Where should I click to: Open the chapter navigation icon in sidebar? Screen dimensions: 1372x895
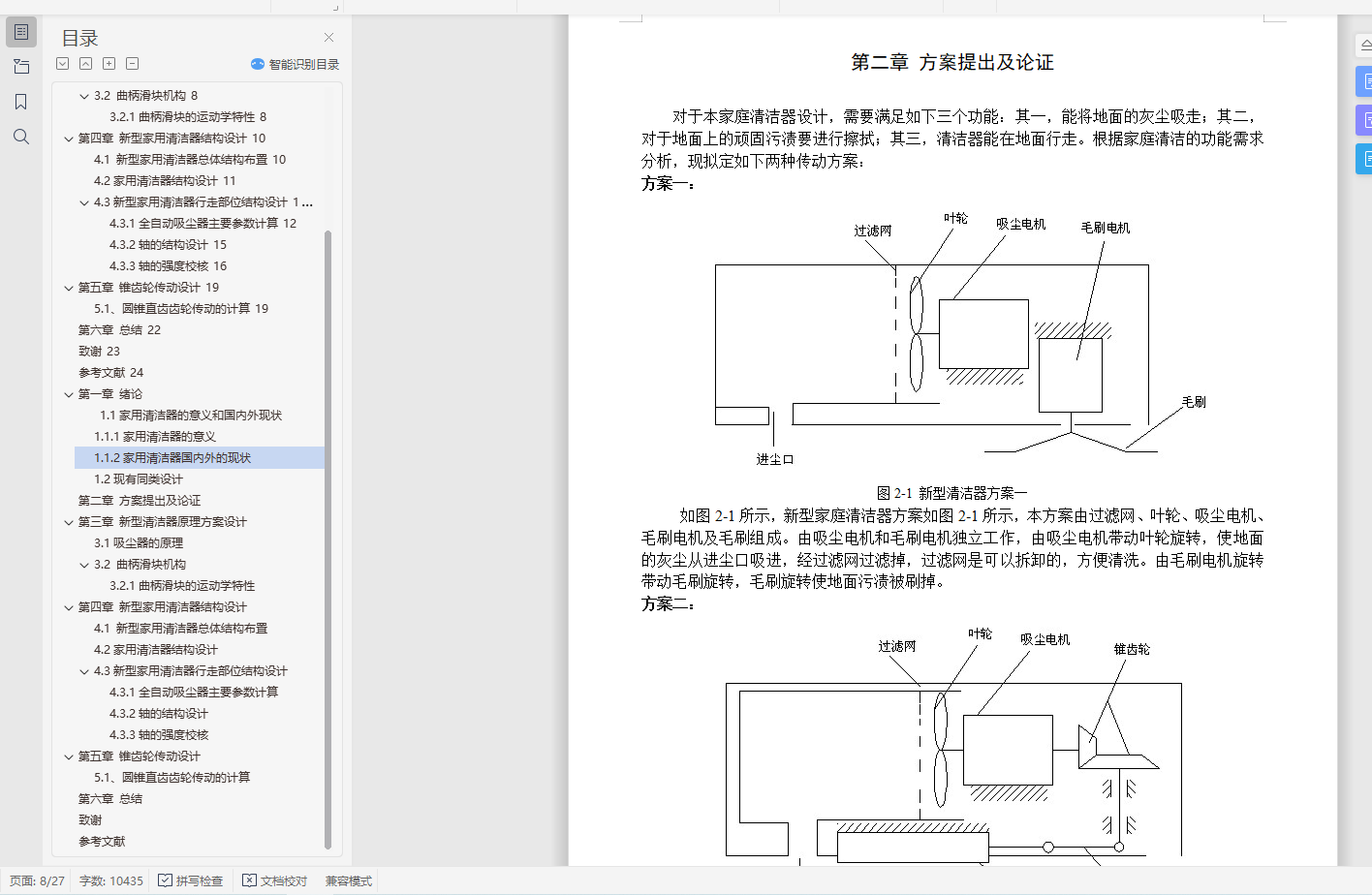pyautogui.click(x=21, y=67)
